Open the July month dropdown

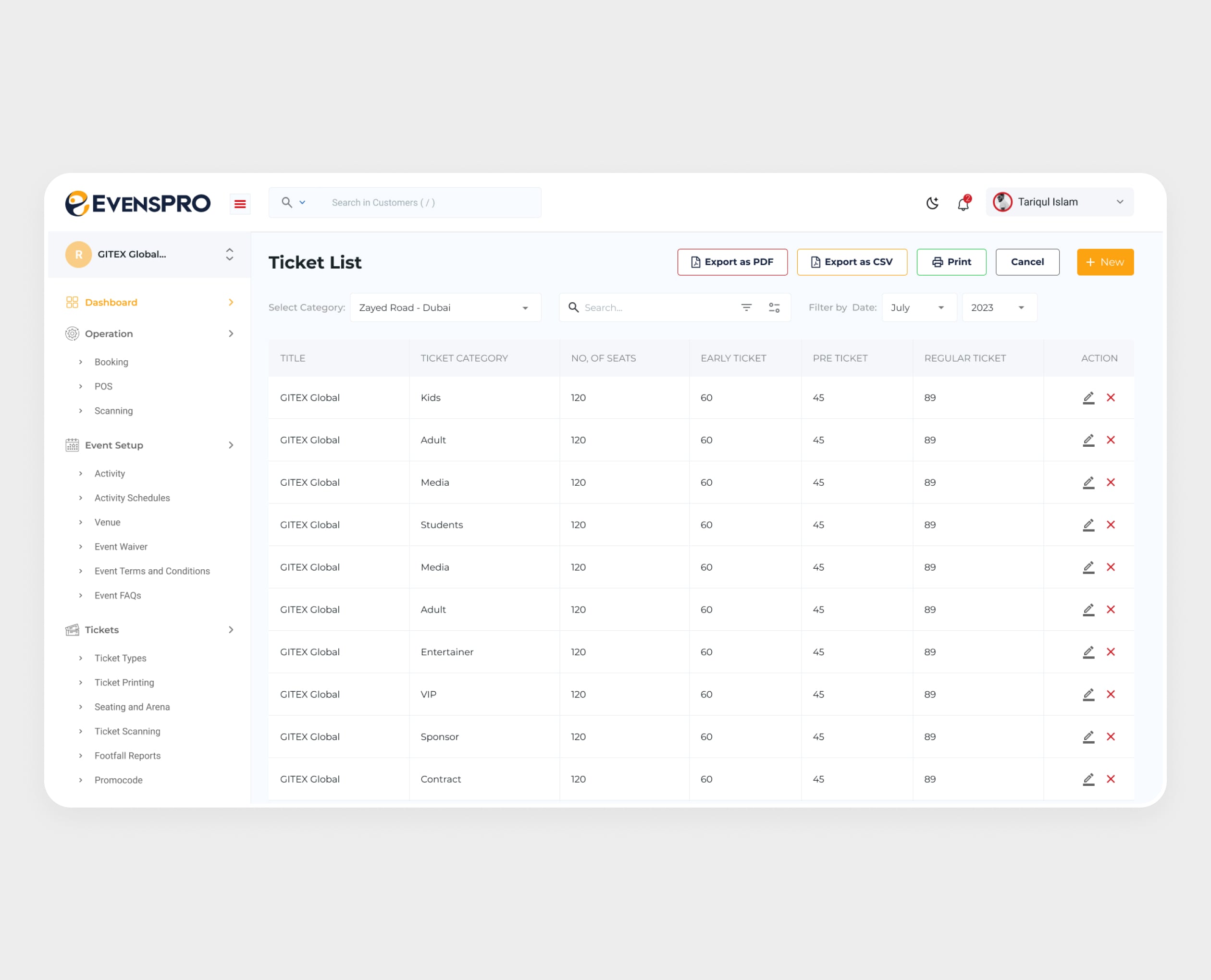pyautogui.click(x=918, y=307)
